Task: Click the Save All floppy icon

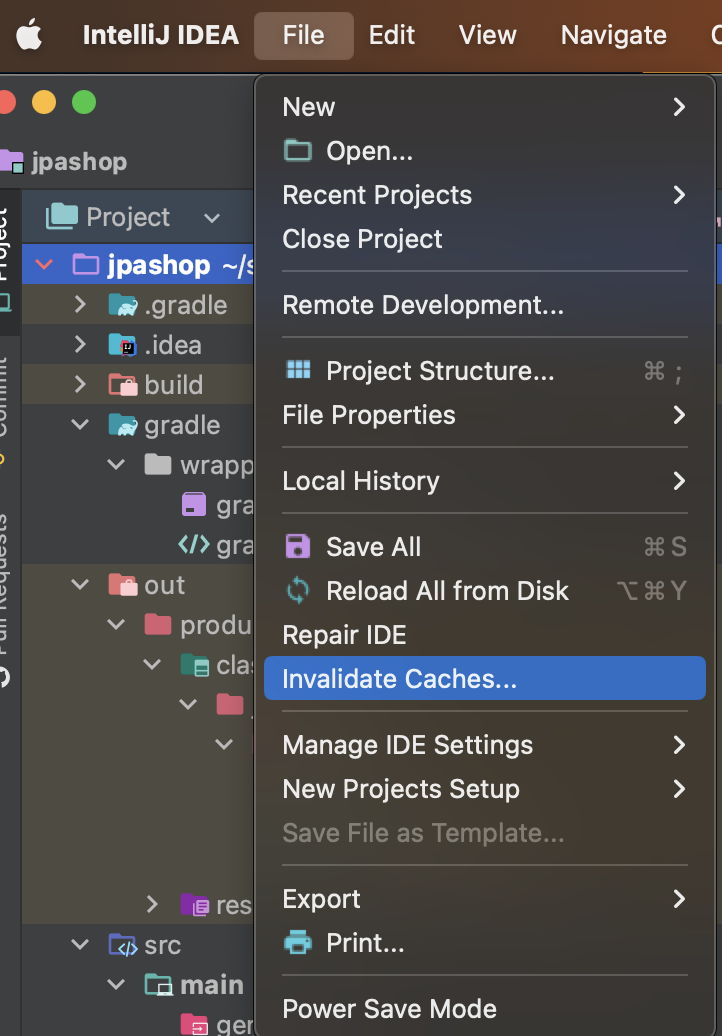Action: tap(298, 546)
